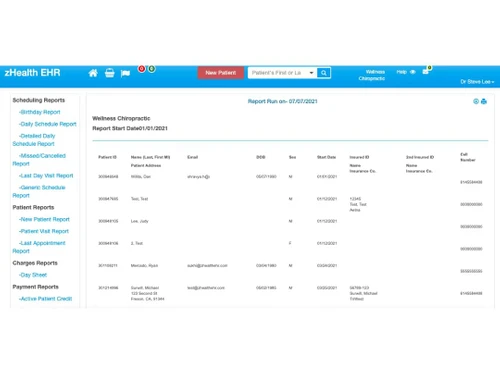This screenshot has height=375, width=500.
Task: Go to the Home icon
Action: (93, 73)
